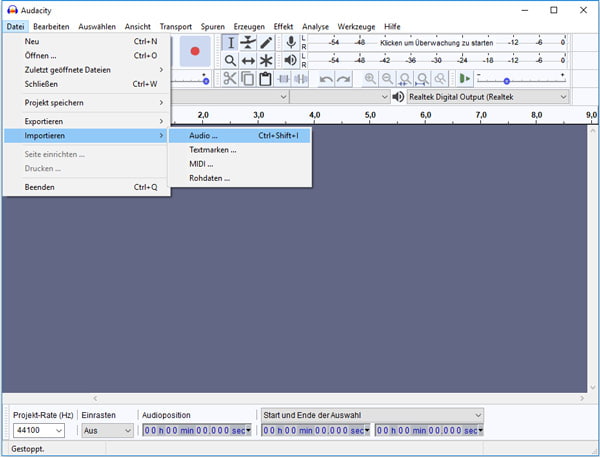Select the Zoom magnifier tool
This screenshot has height=457, width=600.
coord(230,60)
